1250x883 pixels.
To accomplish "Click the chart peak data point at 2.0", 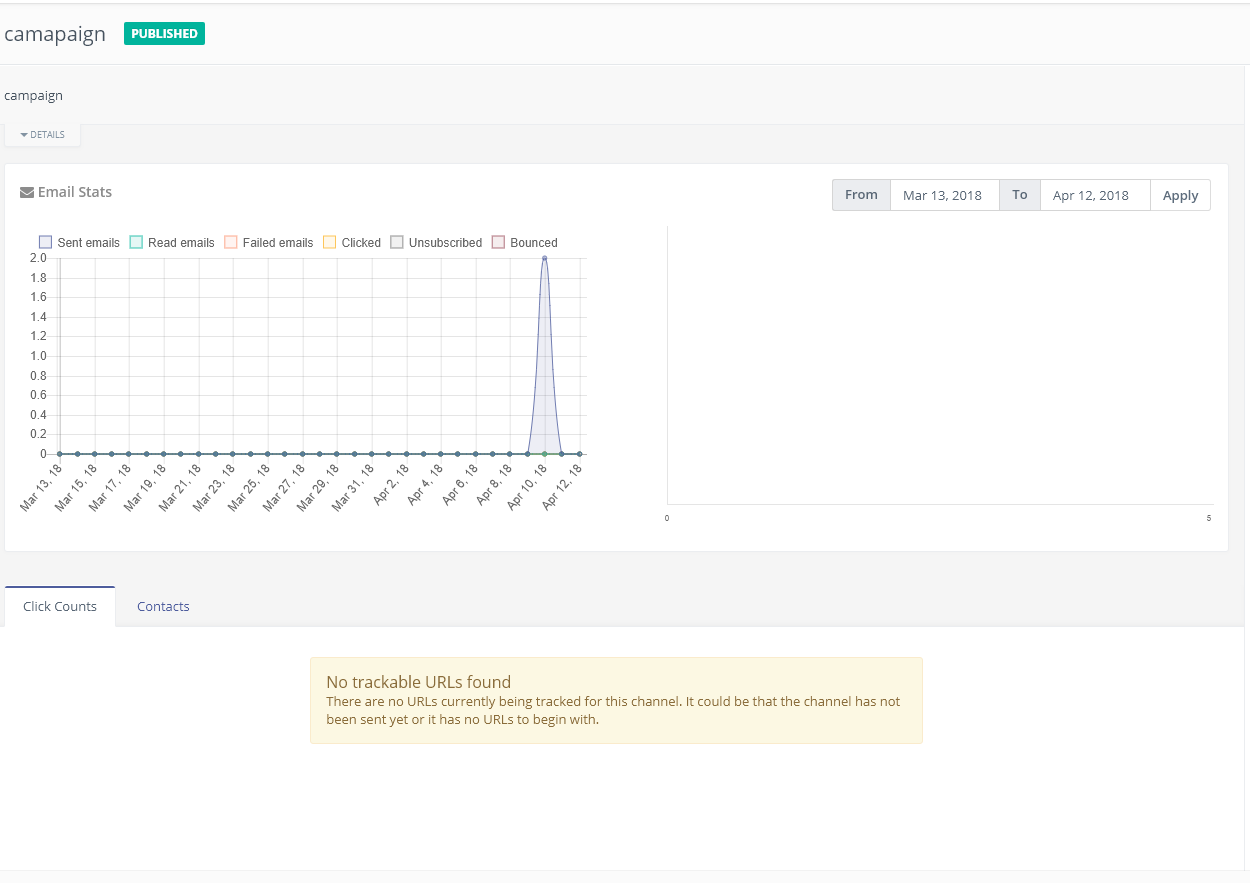I will pos(545,258).
